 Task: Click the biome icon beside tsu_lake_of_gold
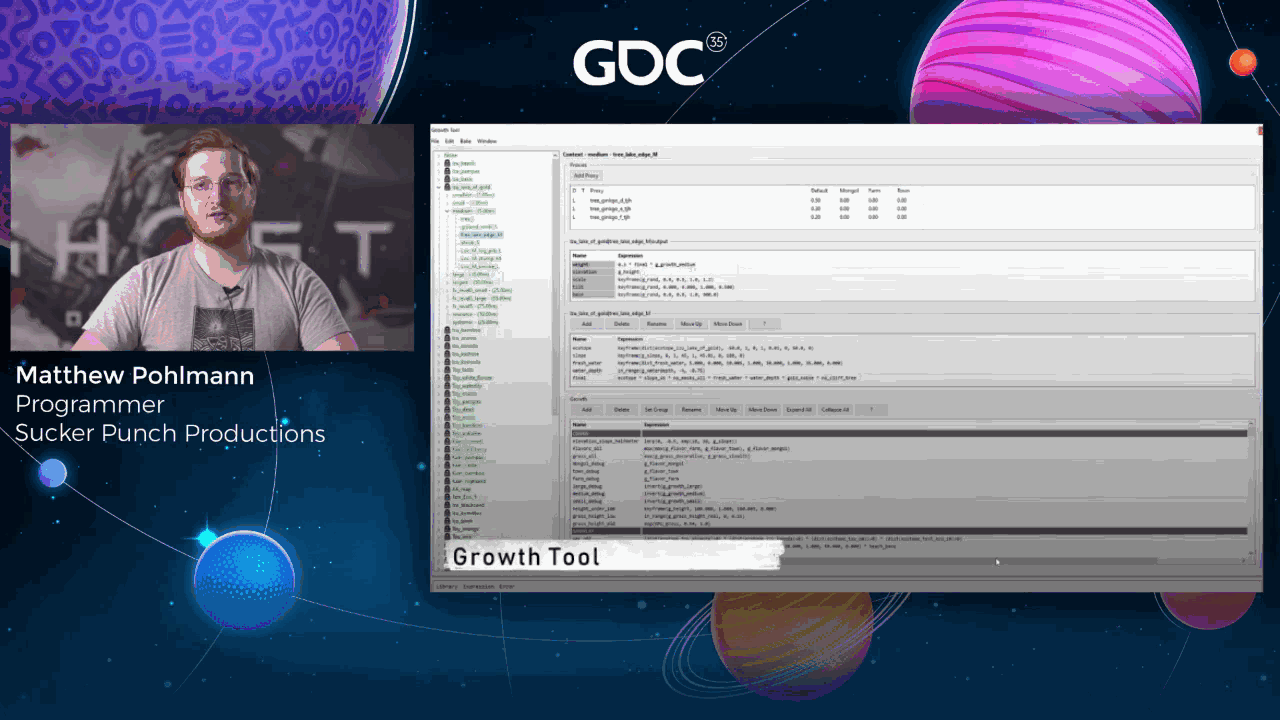click(x=448, y=187)
